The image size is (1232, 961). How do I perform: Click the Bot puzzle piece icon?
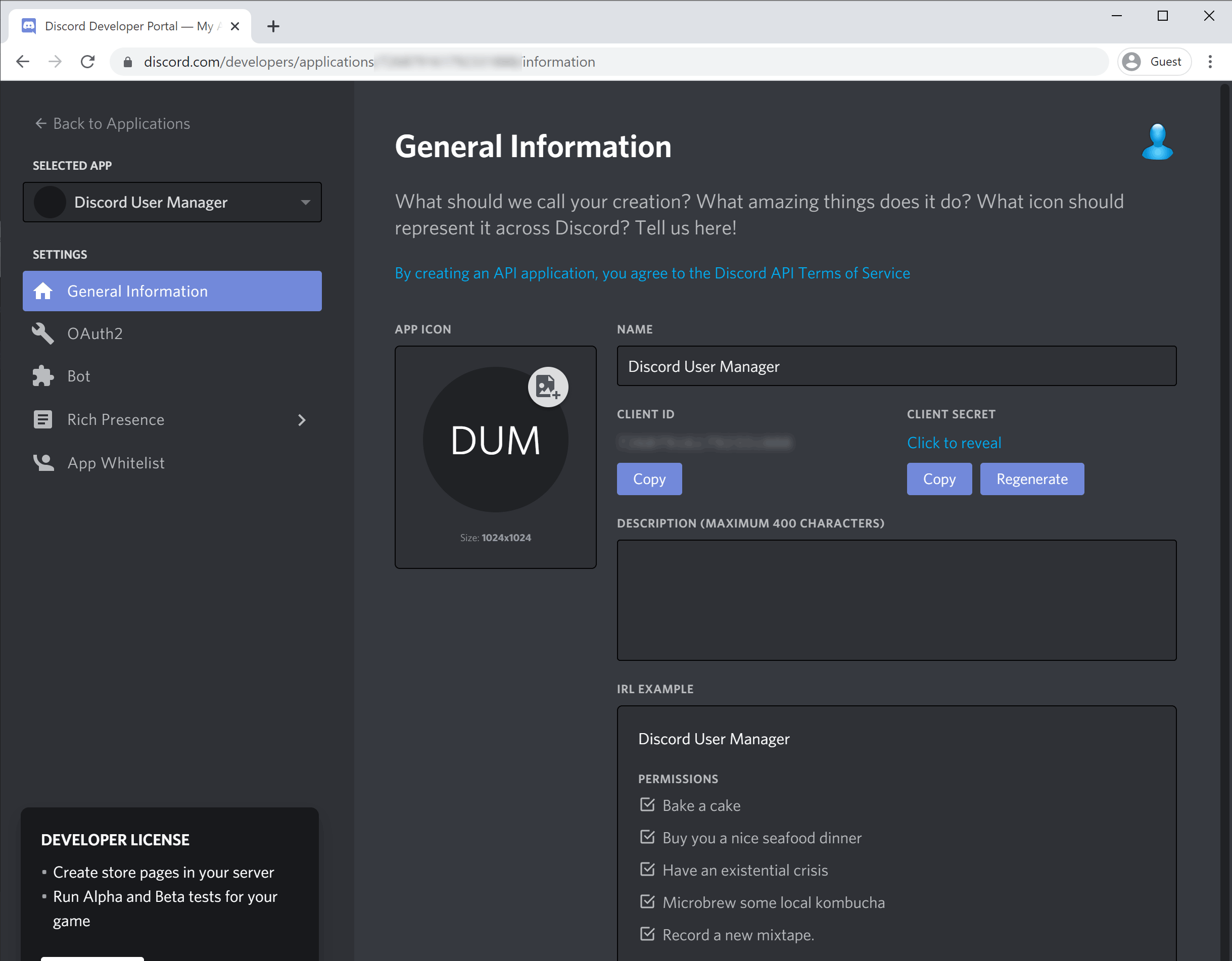43,376
